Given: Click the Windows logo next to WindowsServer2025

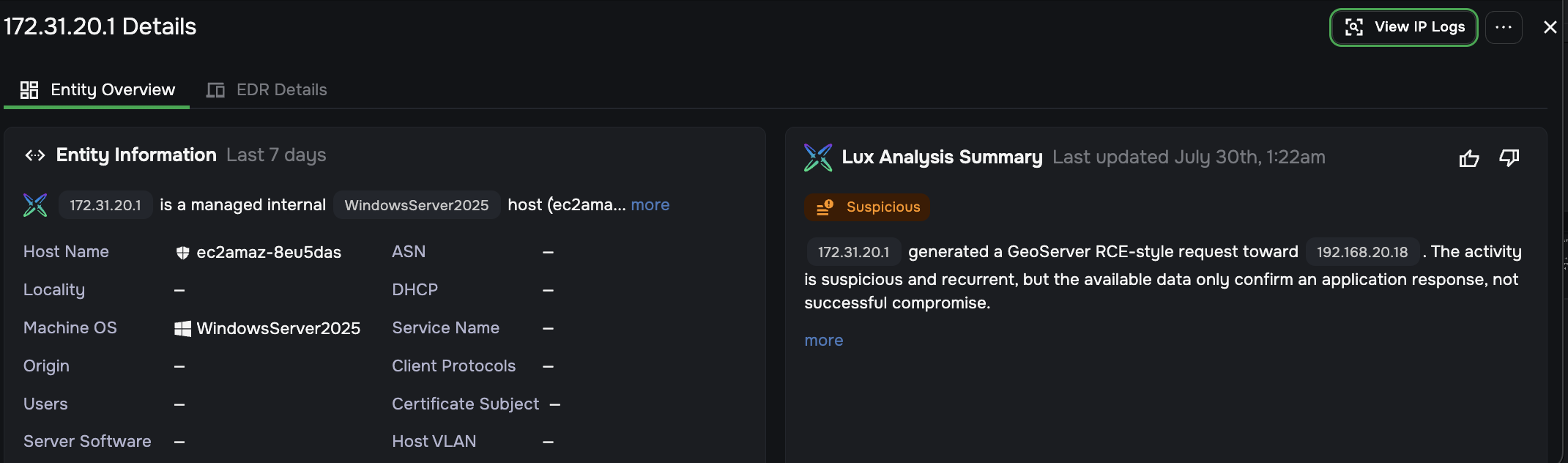Looking at the screenshot, I should (x=182, y=328).
